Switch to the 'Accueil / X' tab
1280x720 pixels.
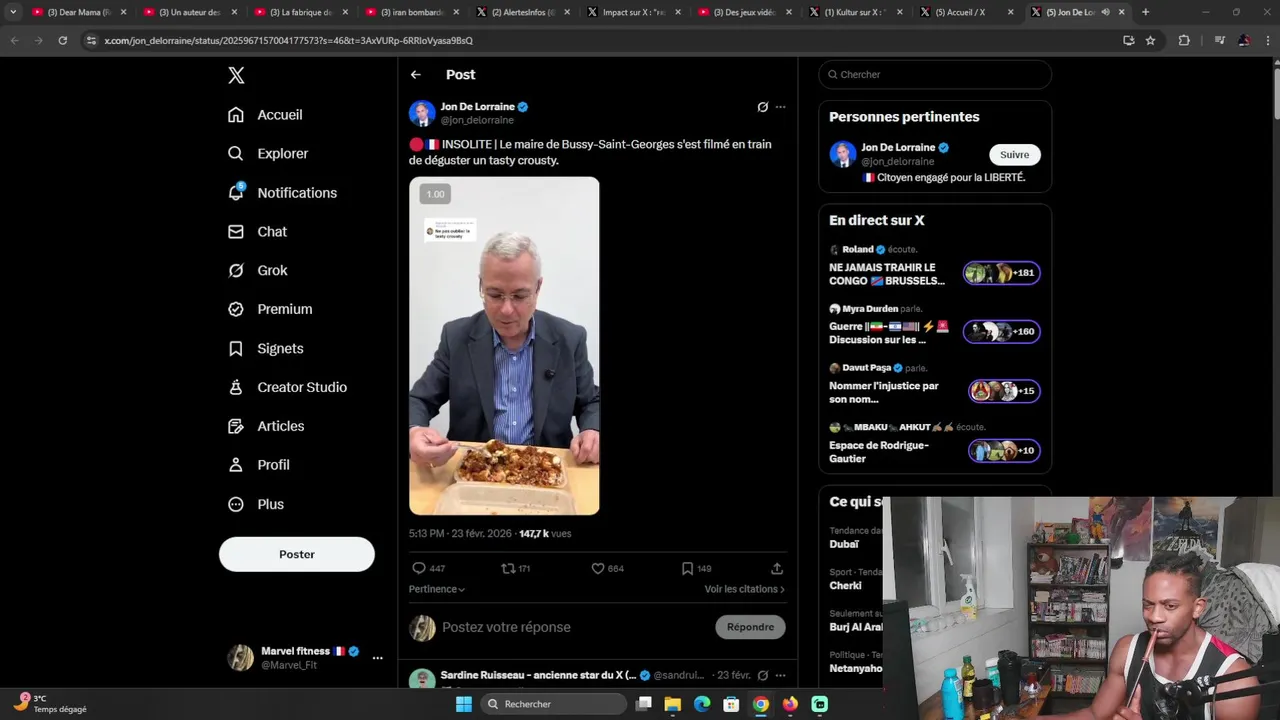pyautogui.click(x=967, y=12)
